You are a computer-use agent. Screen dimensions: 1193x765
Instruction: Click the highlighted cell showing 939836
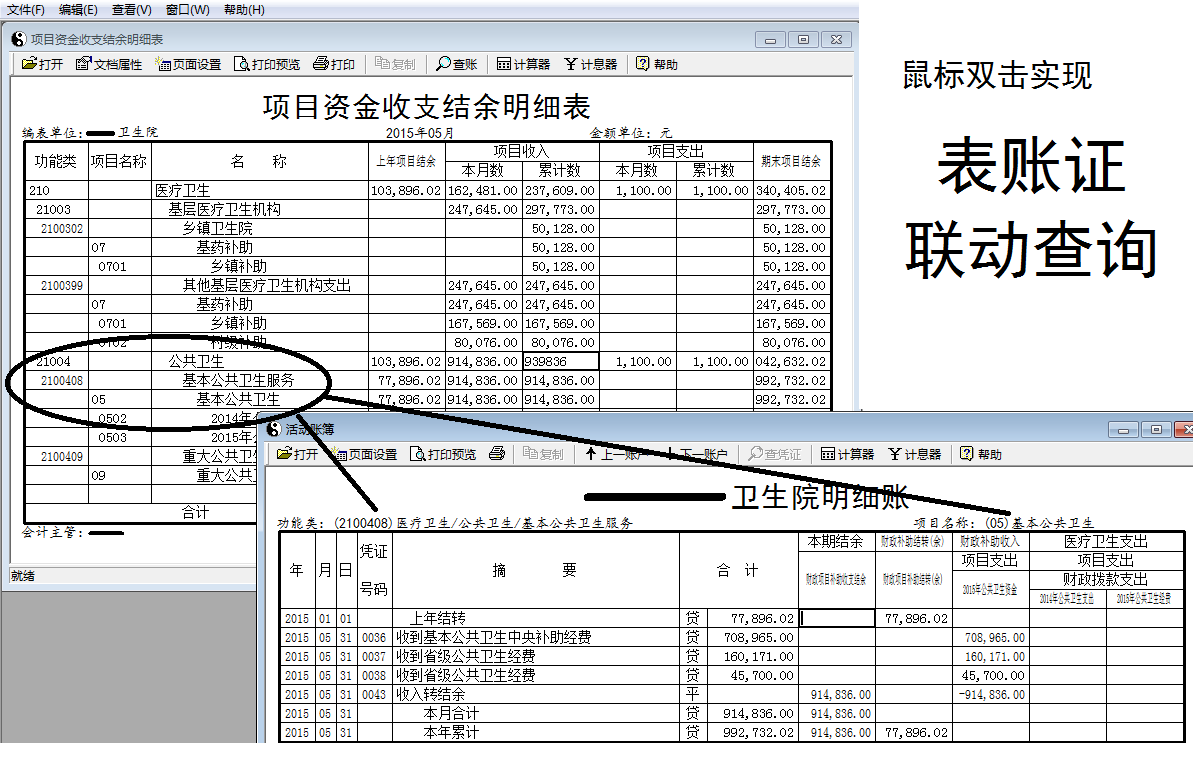560,362
